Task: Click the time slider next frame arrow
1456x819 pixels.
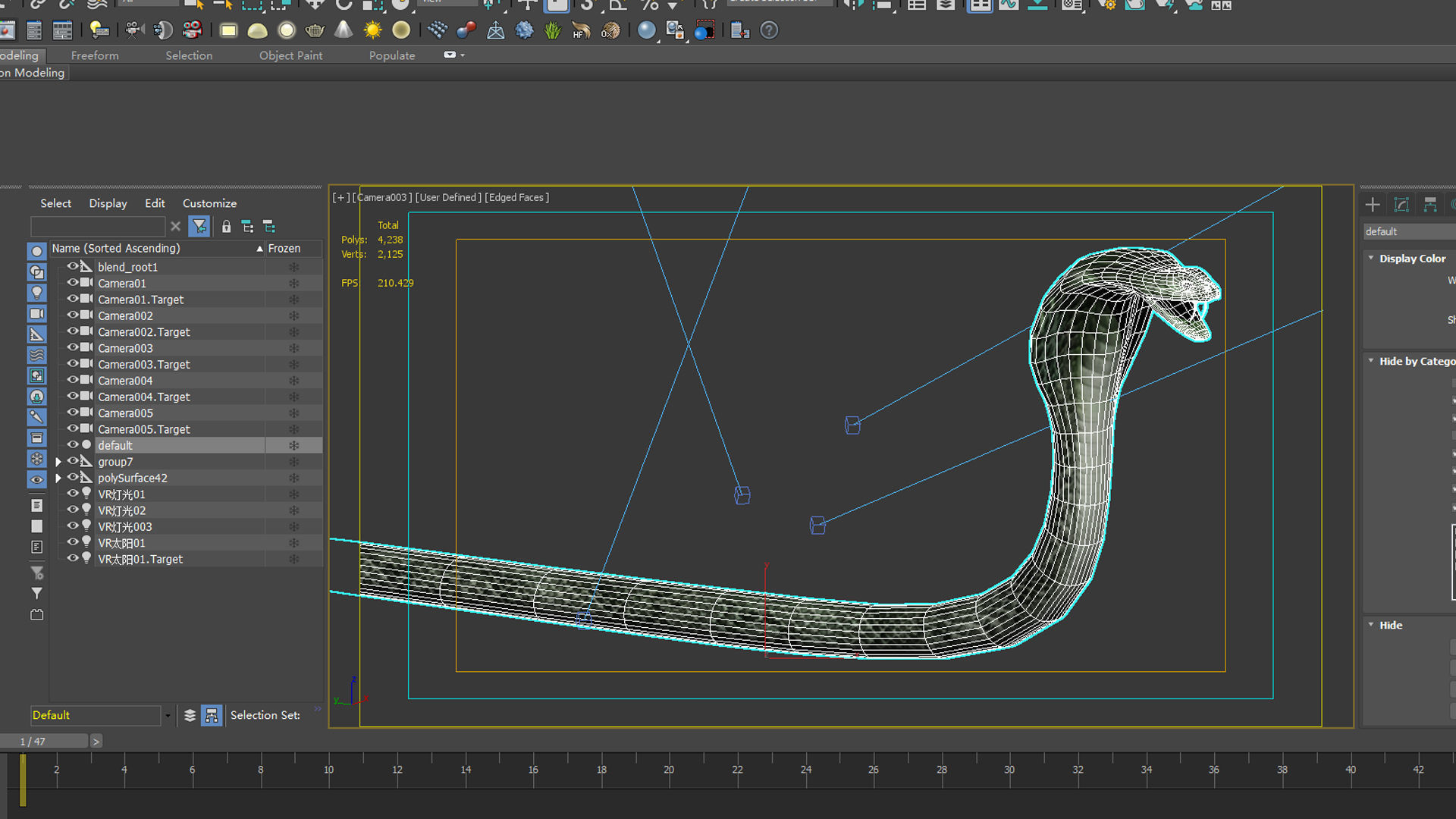Action: (x=96, y=742)
